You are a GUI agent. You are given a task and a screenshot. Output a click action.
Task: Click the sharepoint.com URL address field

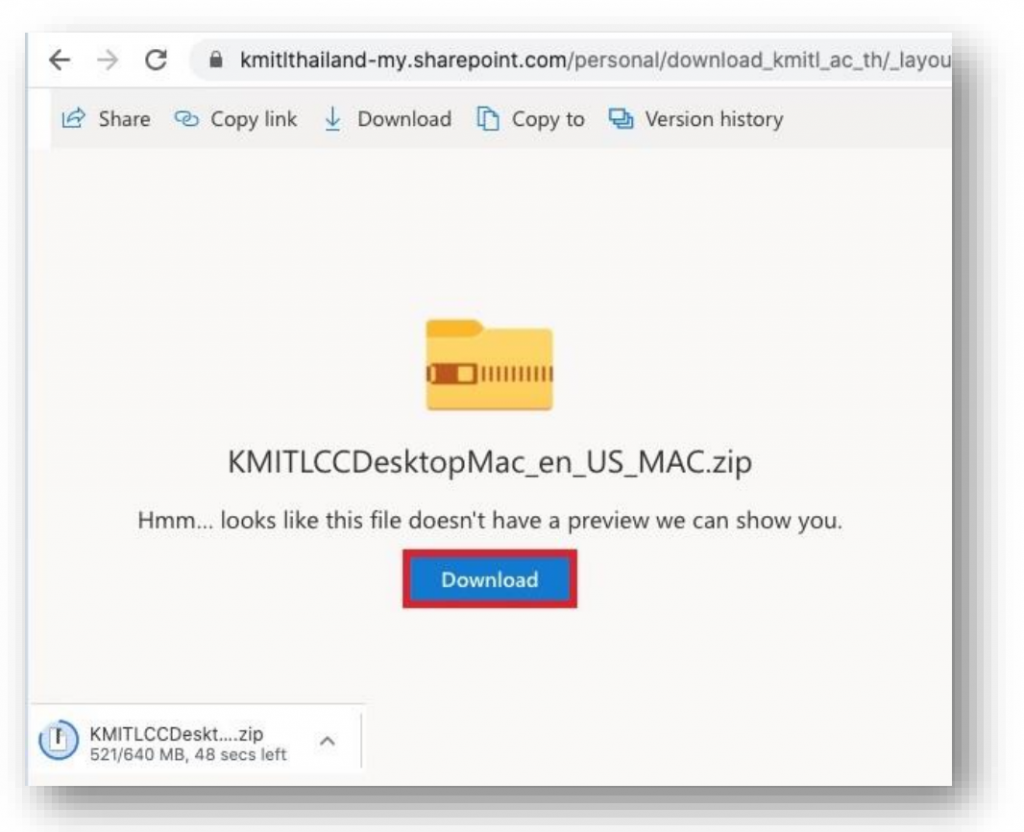(x=590, y=60)
